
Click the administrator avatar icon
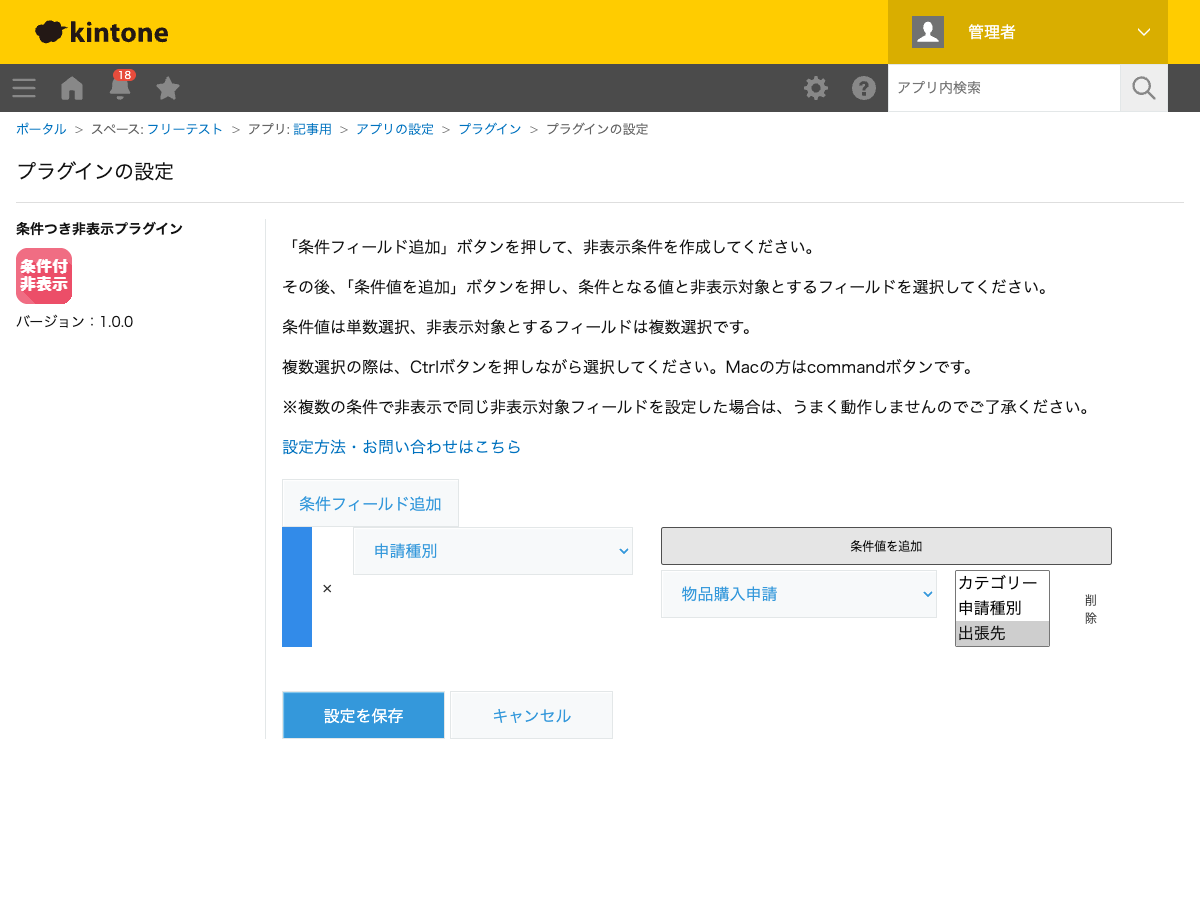[x=928, y=32]
